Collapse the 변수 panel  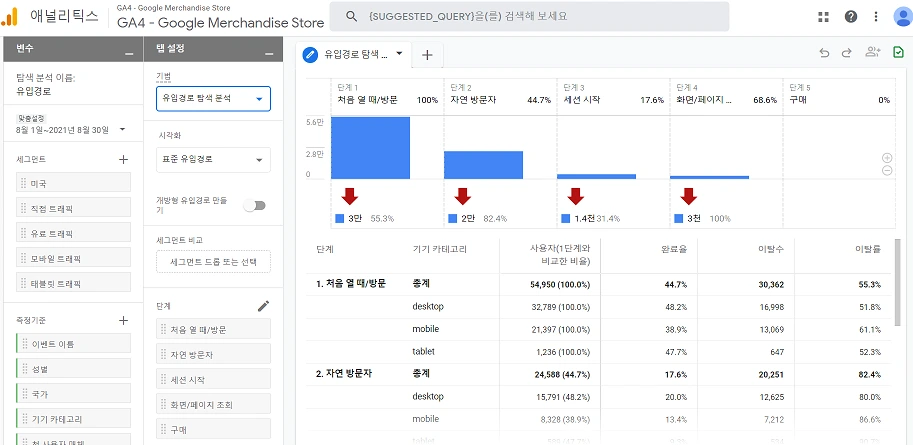[129, 54]
